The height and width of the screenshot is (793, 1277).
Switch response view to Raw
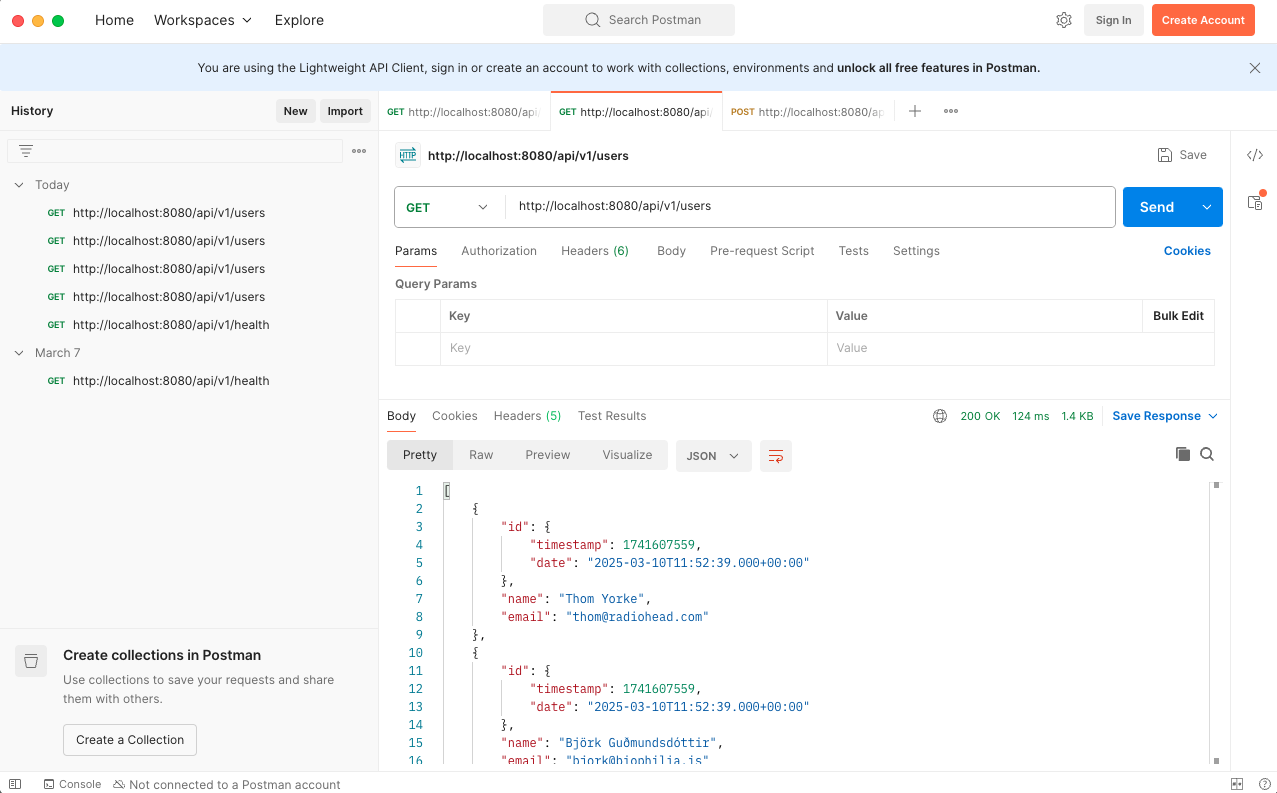[x=481, y=455]
